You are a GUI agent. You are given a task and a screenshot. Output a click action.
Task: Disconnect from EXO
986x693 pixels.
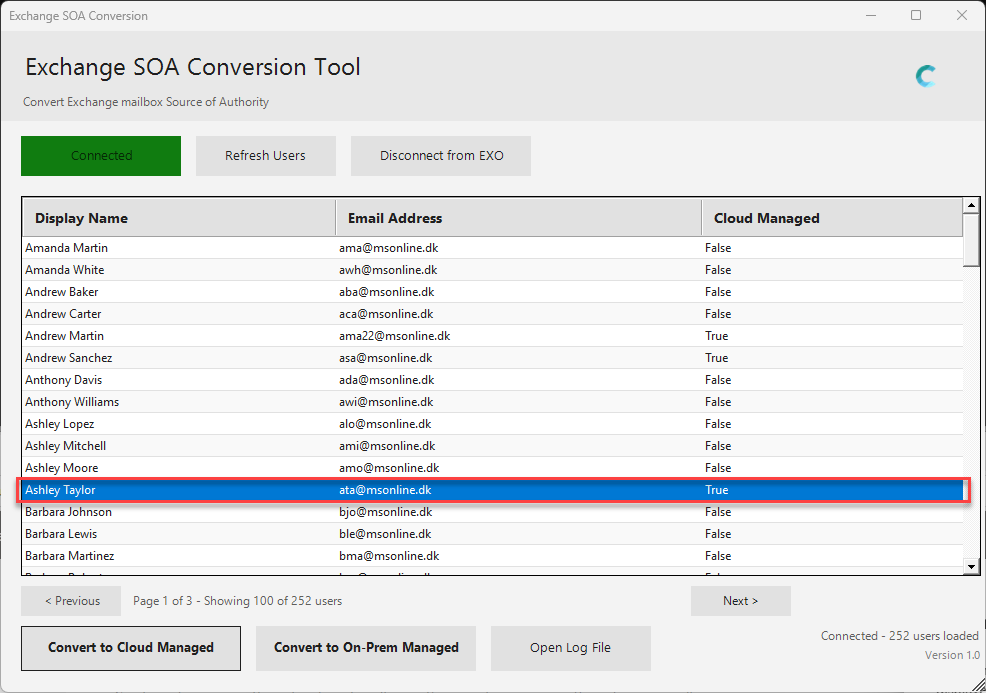point(441,156)
